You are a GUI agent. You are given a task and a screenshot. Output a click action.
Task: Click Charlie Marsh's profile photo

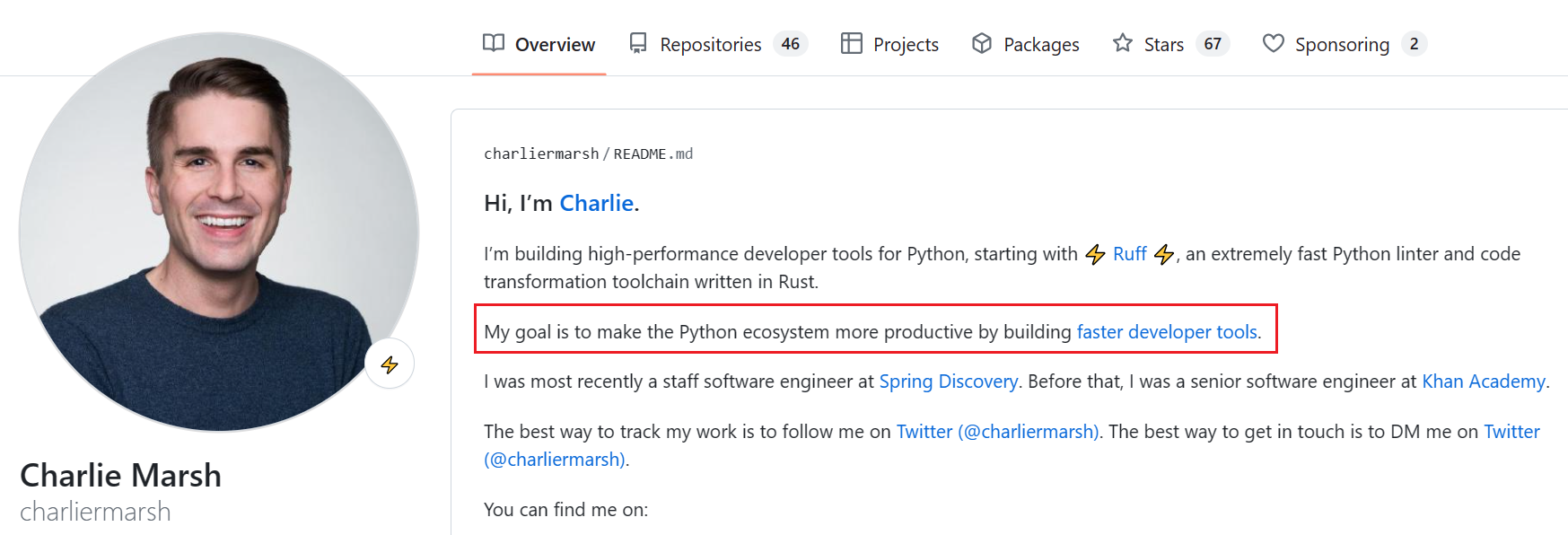click(219, 232)
